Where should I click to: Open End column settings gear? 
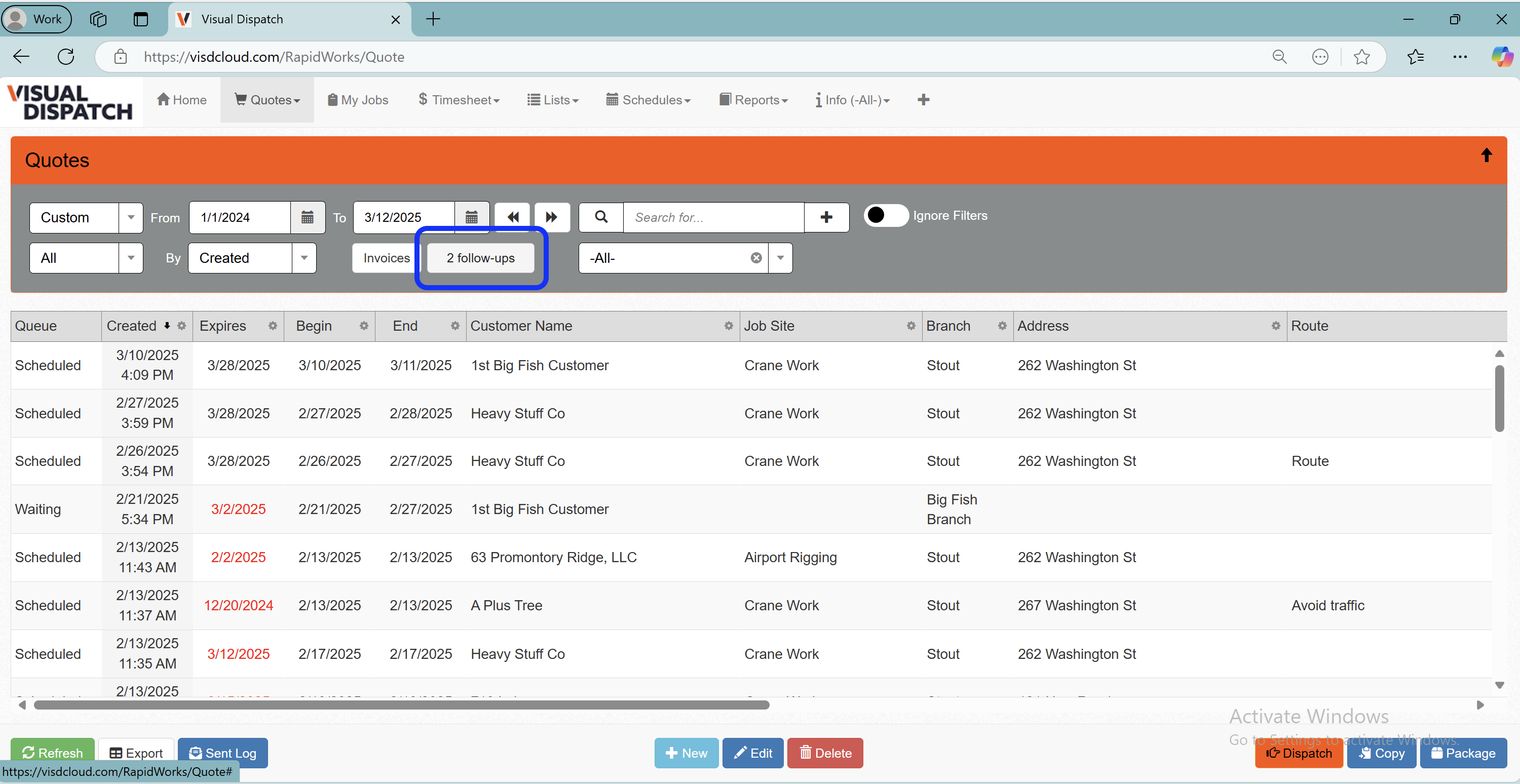pos(455,326)
